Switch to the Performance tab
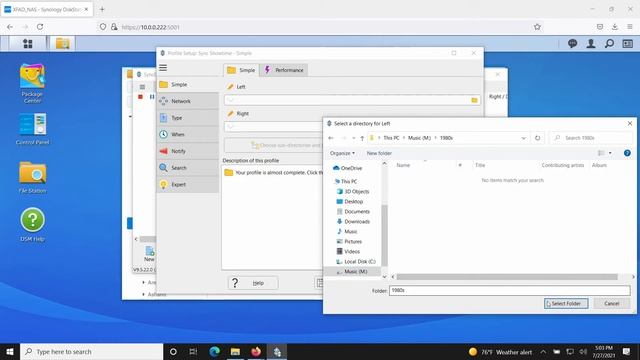This screenshot has height=360, width=640. pyautogui.click(x=284, y=70)
